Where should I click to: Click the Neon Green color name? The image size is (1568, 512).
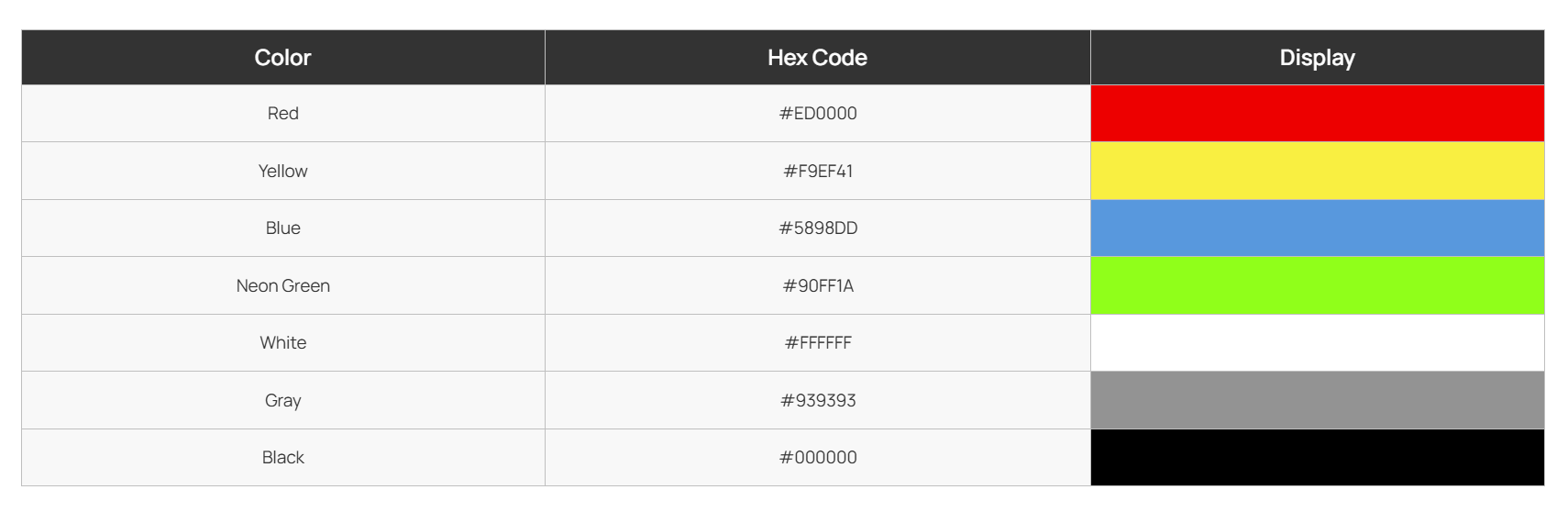point(282,286)
